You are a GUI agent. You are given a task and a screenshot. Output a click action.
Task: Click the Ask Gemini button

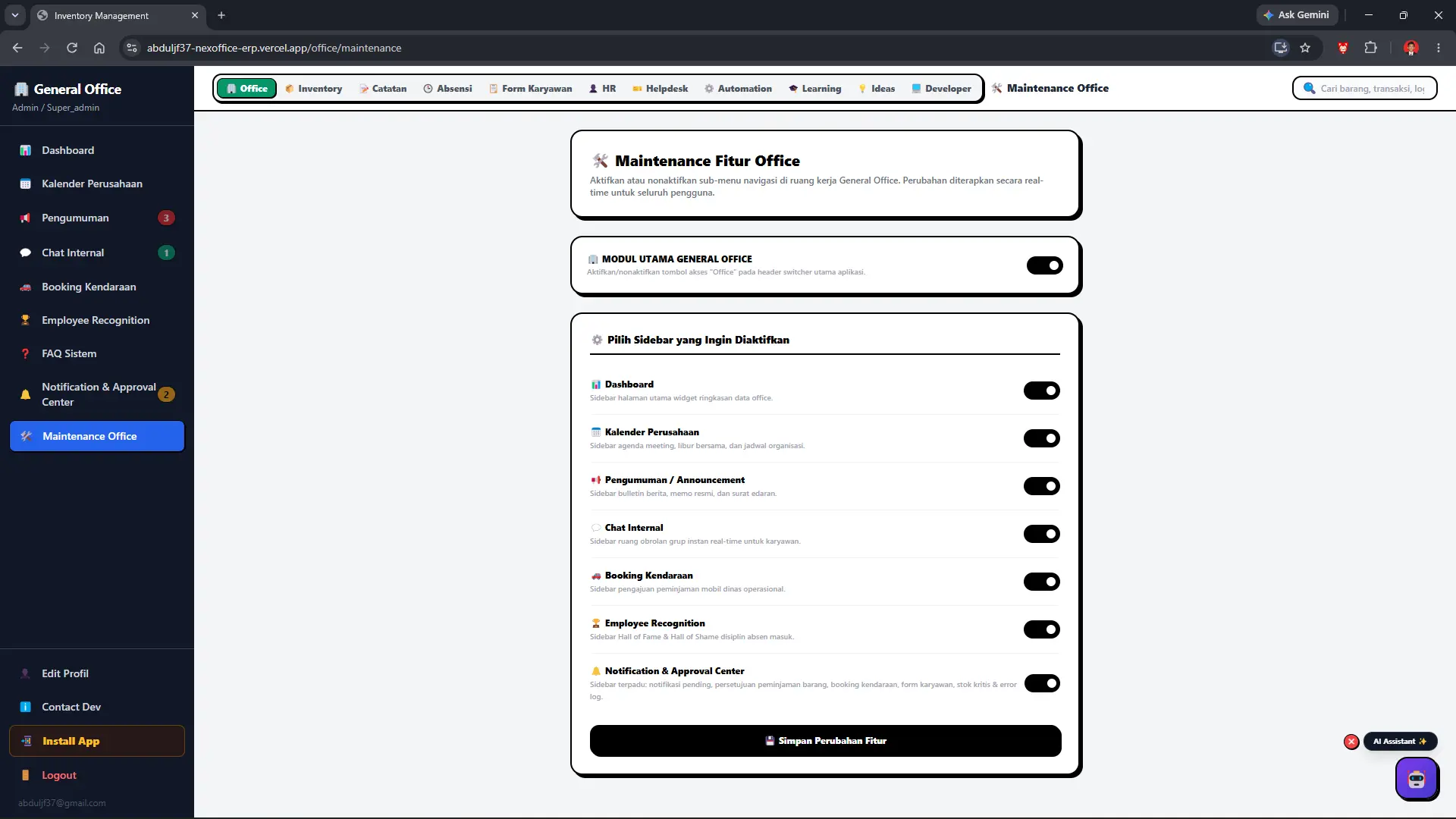click(1296, 14)
